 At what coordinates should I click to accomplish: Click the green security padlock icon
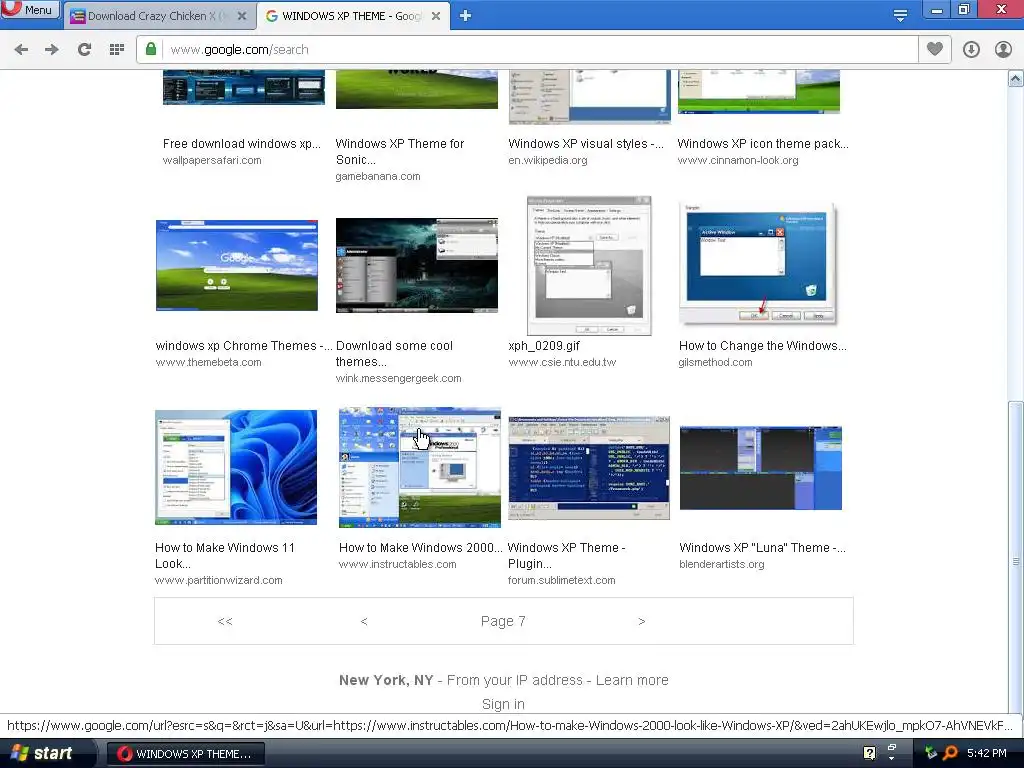[151, 50]
